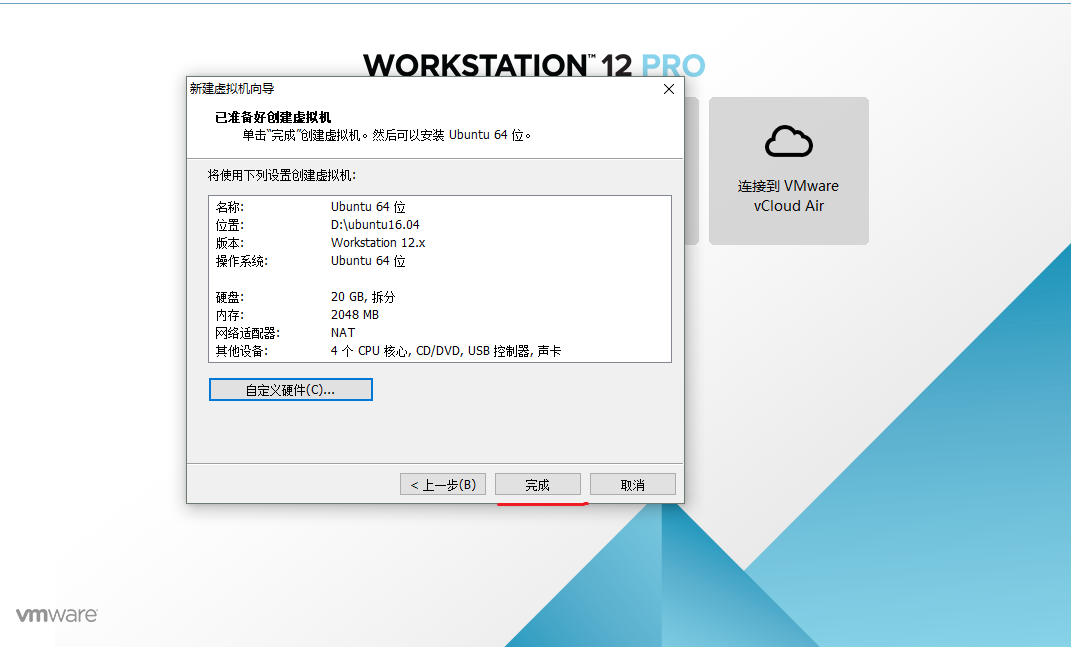Open 自定义硬件(C)... customize hardware
This screenshot has width=1071, height=647.
[x=290, y=389]
